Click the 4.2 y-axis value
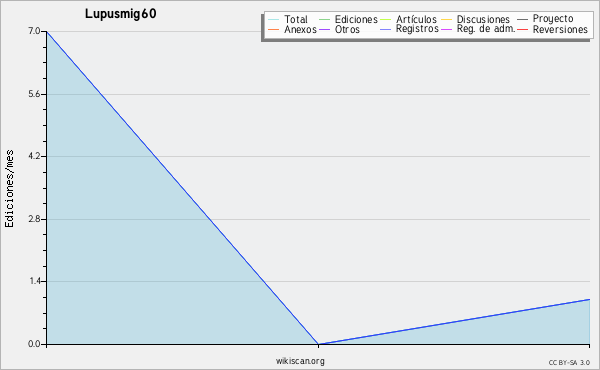 34,156
